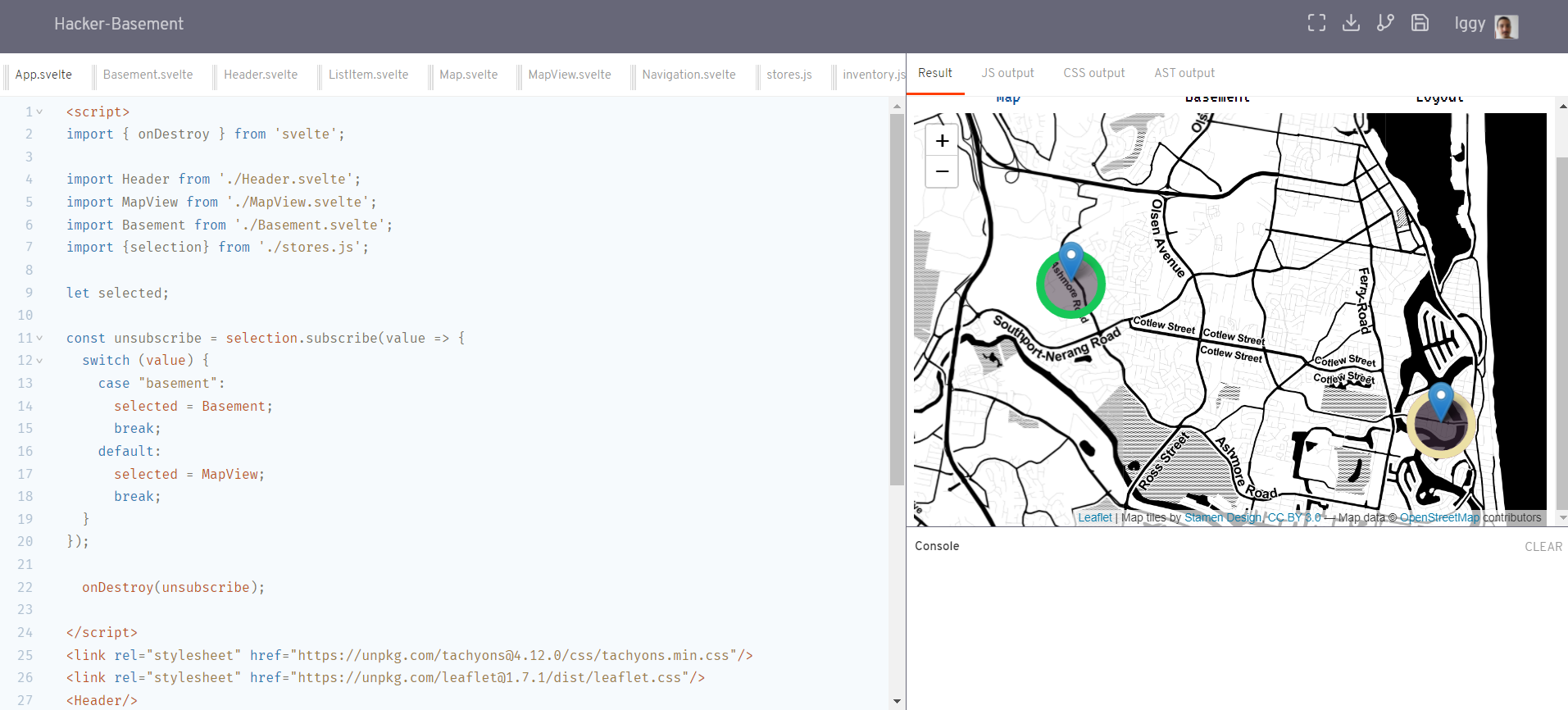
Task: Zoom in on the Leaflet map
Action: point(942,141)
